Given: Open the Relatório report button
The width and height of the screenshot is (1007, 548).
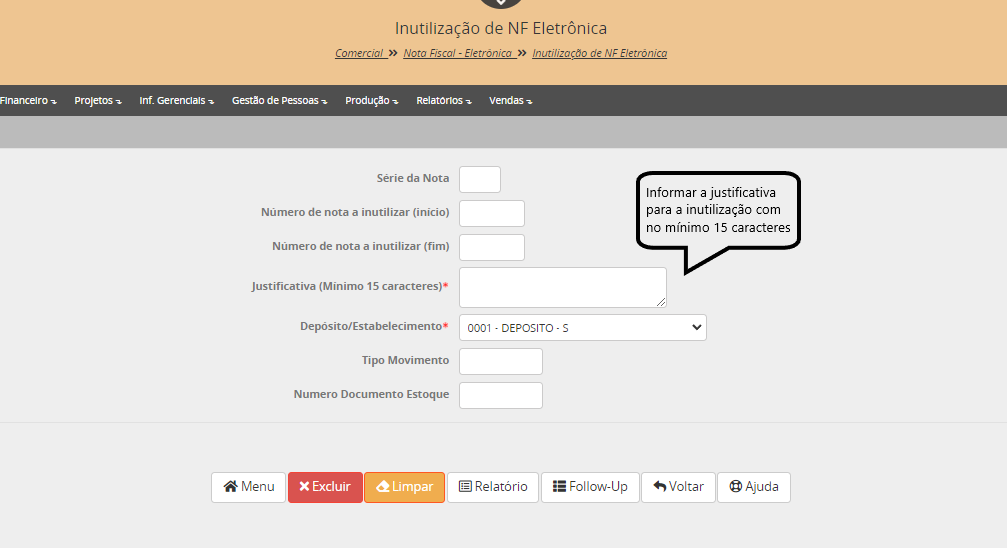Looking at the screenshot, I should coord(493,487).
